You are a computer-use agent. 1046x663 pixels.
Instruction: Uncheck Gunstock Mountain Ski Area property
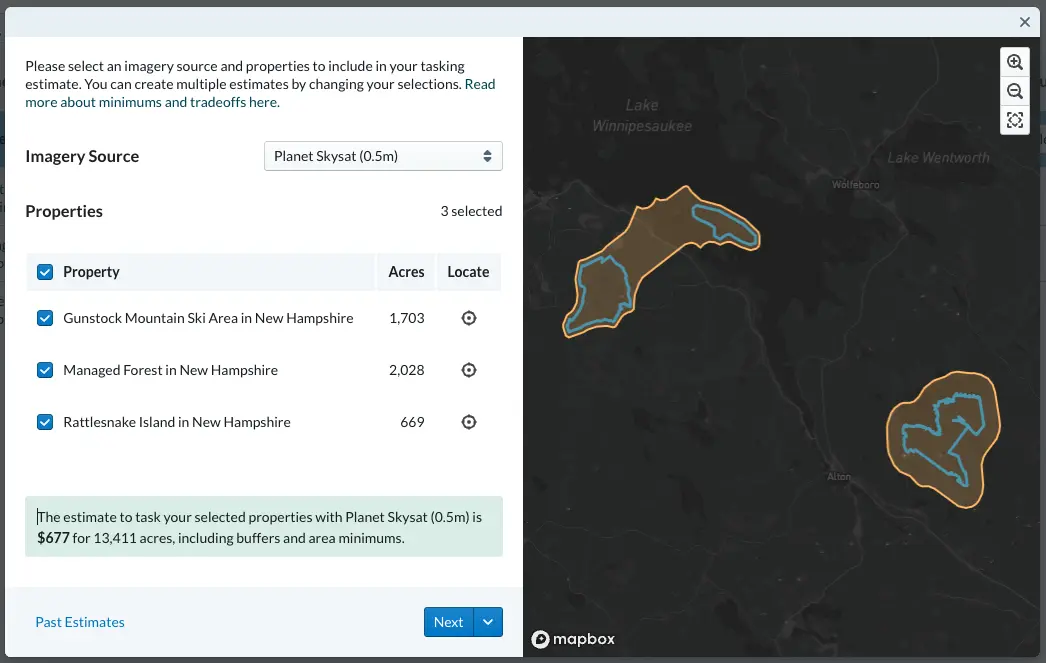pyautogui.click(x=45, y=318)
